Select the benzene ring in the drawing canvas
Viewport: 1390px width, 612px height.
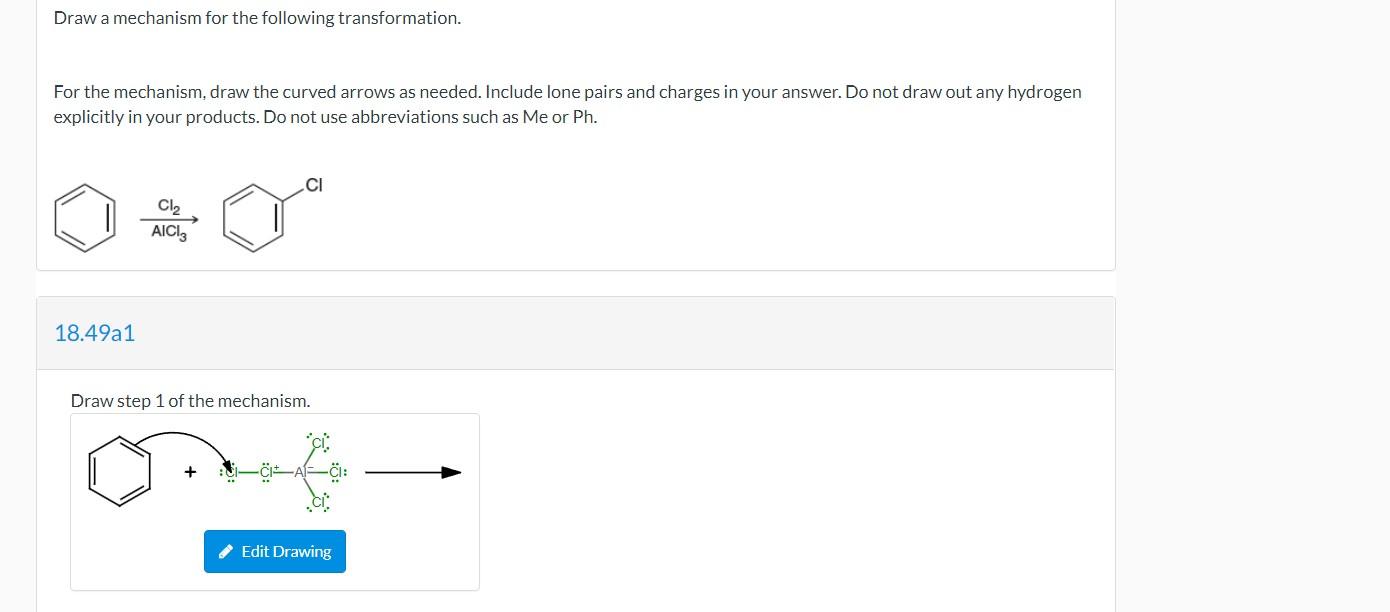pos(120,471)
